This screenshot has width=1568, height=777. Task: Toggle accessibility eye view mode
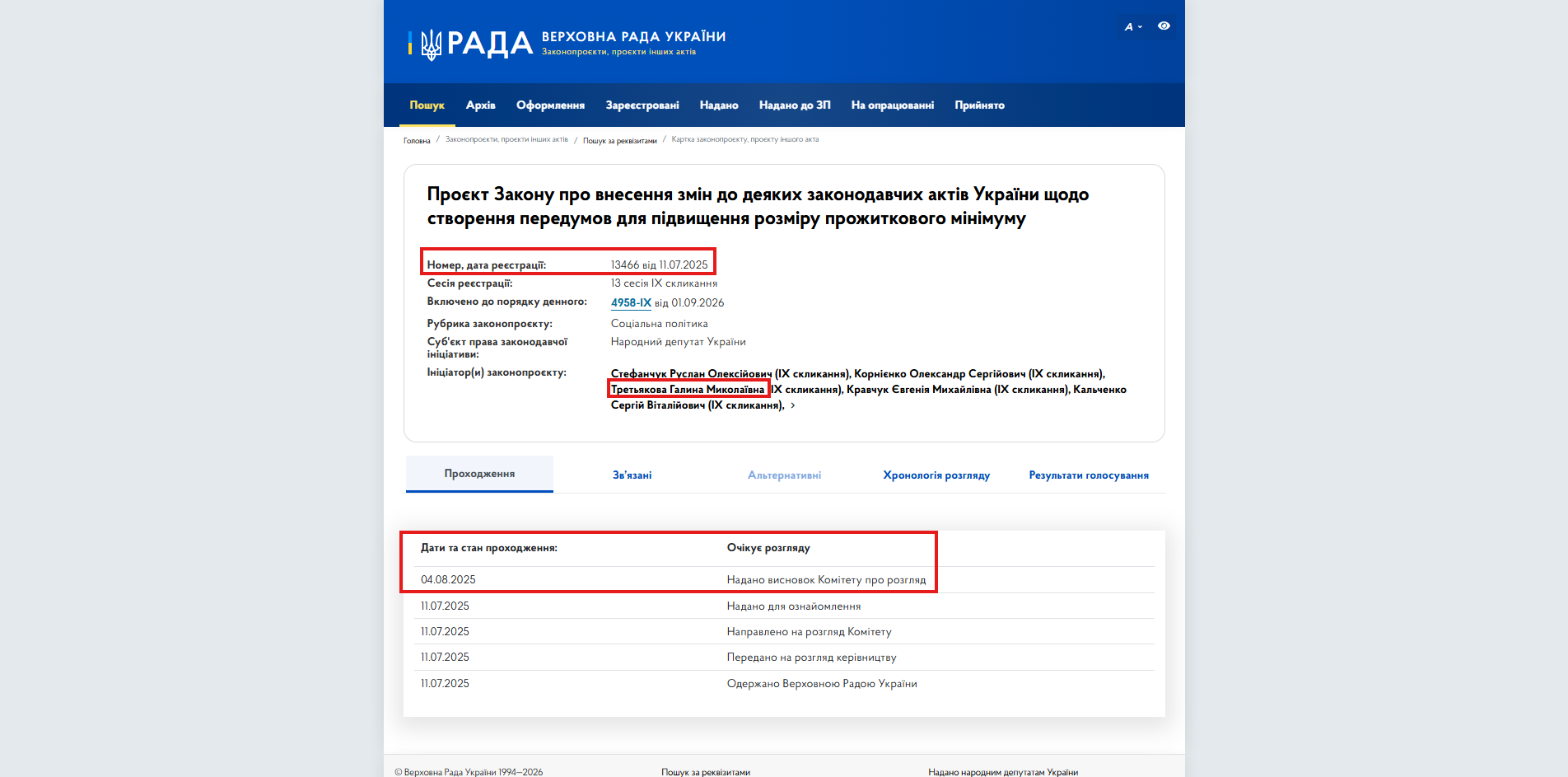click(x=1164, y=26)
